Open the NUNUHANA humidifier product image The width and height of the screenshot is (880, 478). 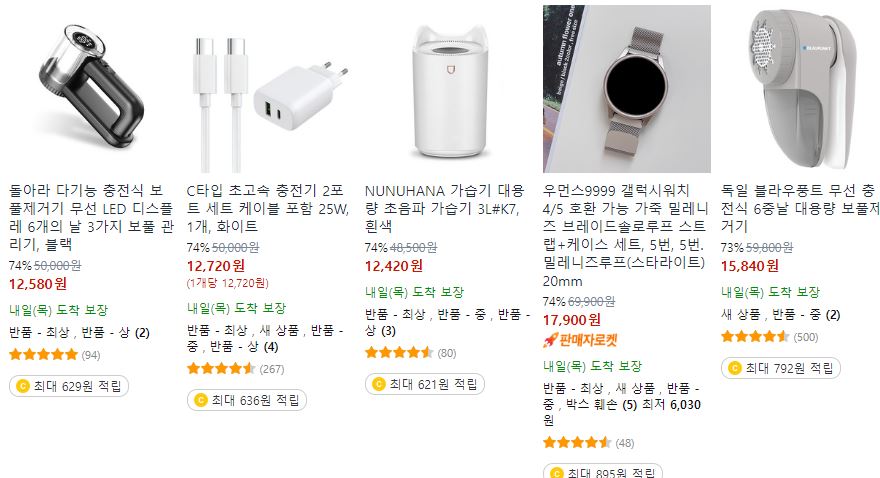coord(448,89)
